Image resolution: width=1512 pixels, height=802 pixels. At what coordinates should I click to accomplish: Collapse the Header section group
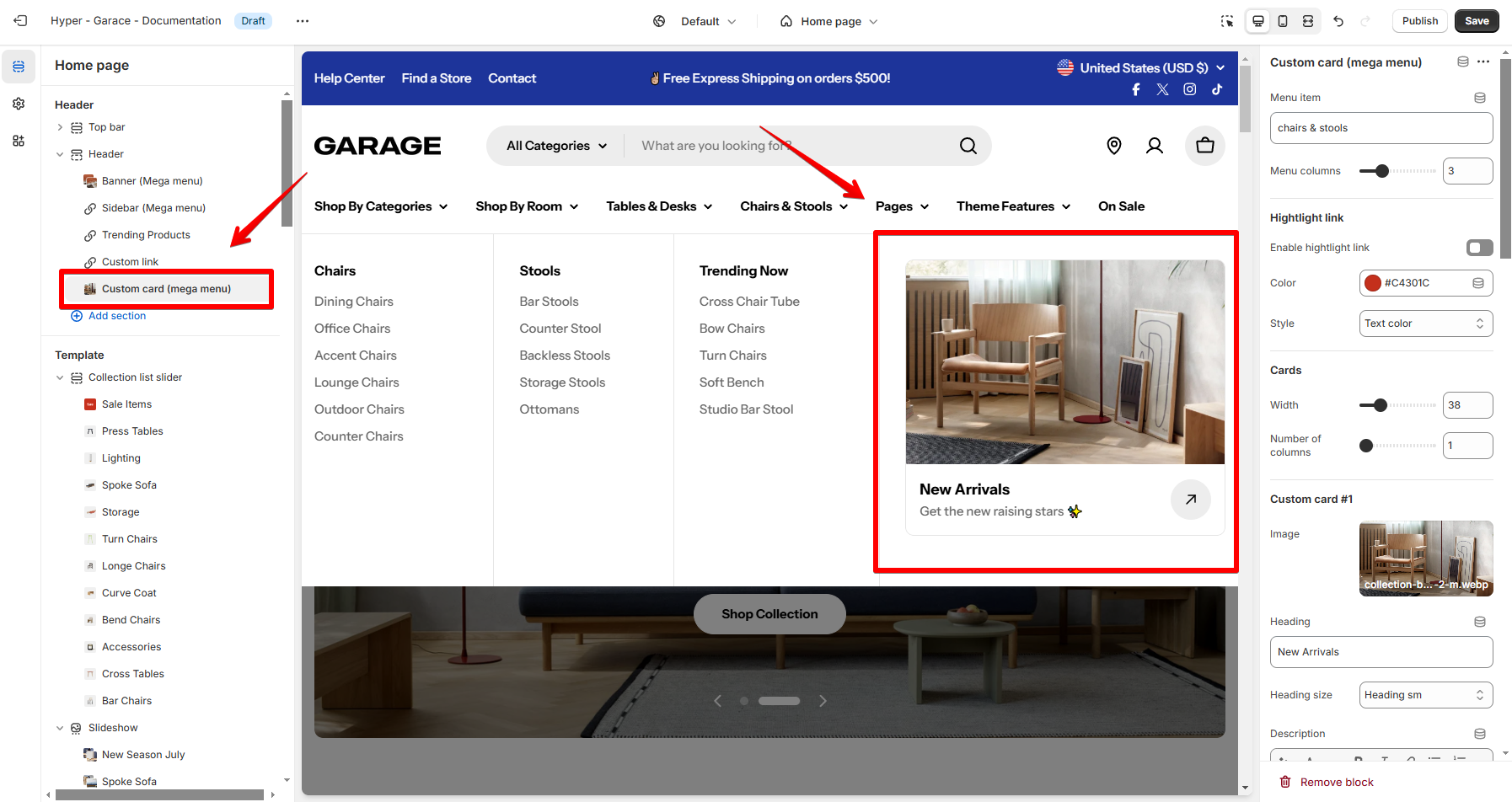(60, 154)
